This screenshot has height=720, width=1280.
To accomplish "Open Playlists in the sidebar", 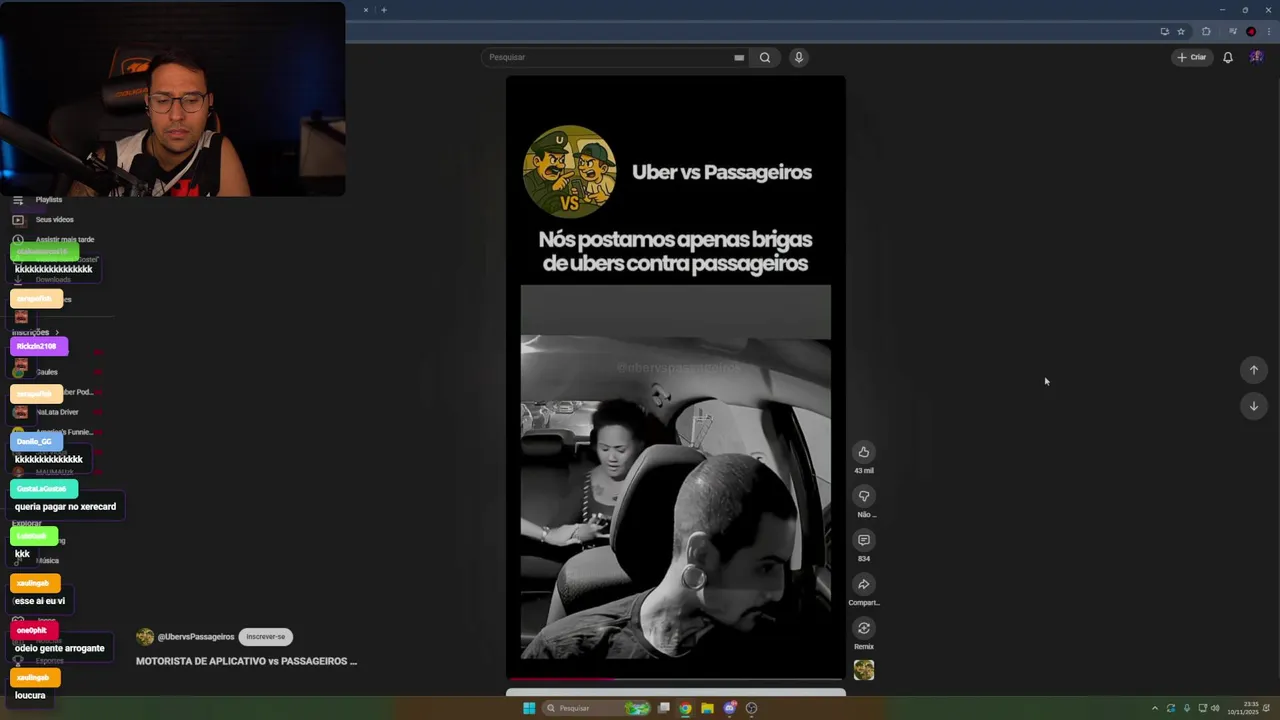I will click(x=49, y=200).
